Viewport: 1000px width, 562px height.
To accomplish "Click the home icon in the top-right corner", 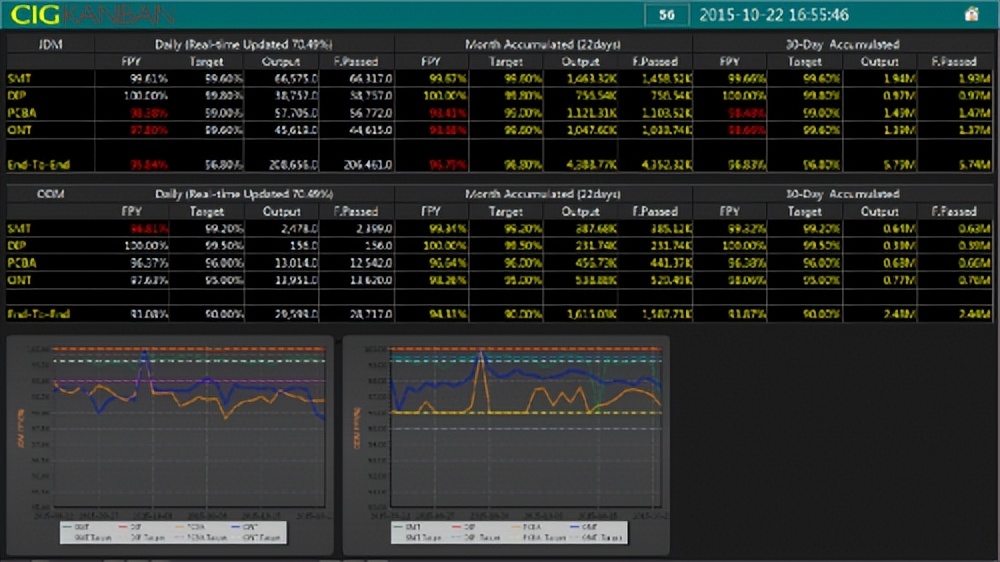I will (x=970, y=14).
